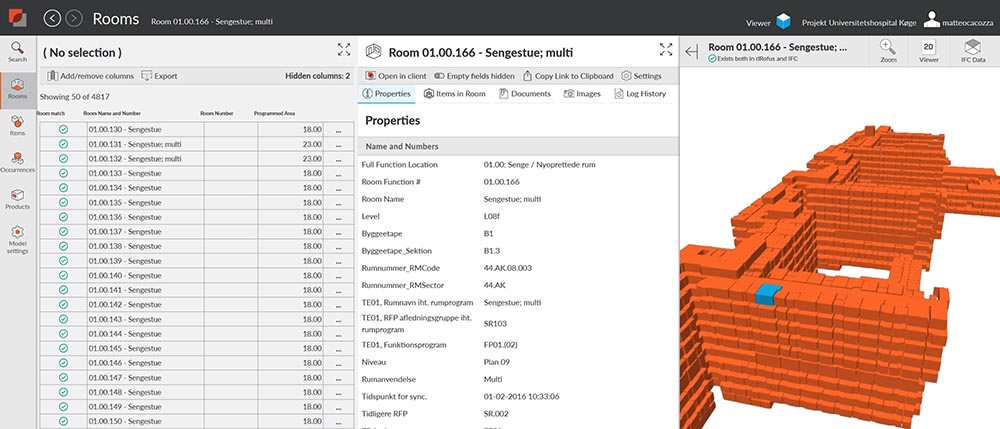The width and height of the screenshot is (1000, 429).
Task: Export the rooms list
Action: coord(159,76)
